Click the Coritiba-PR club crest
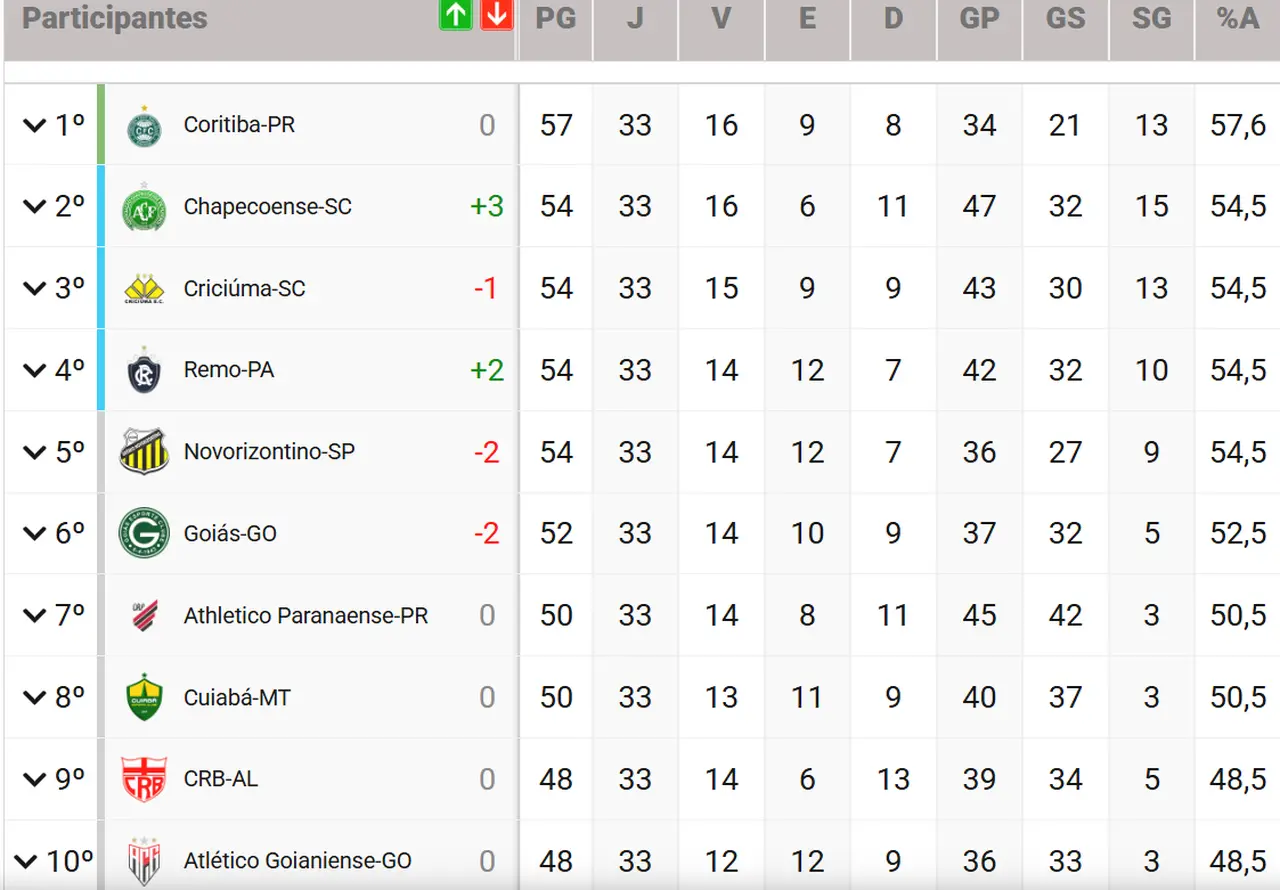 [x=144, y=126]
